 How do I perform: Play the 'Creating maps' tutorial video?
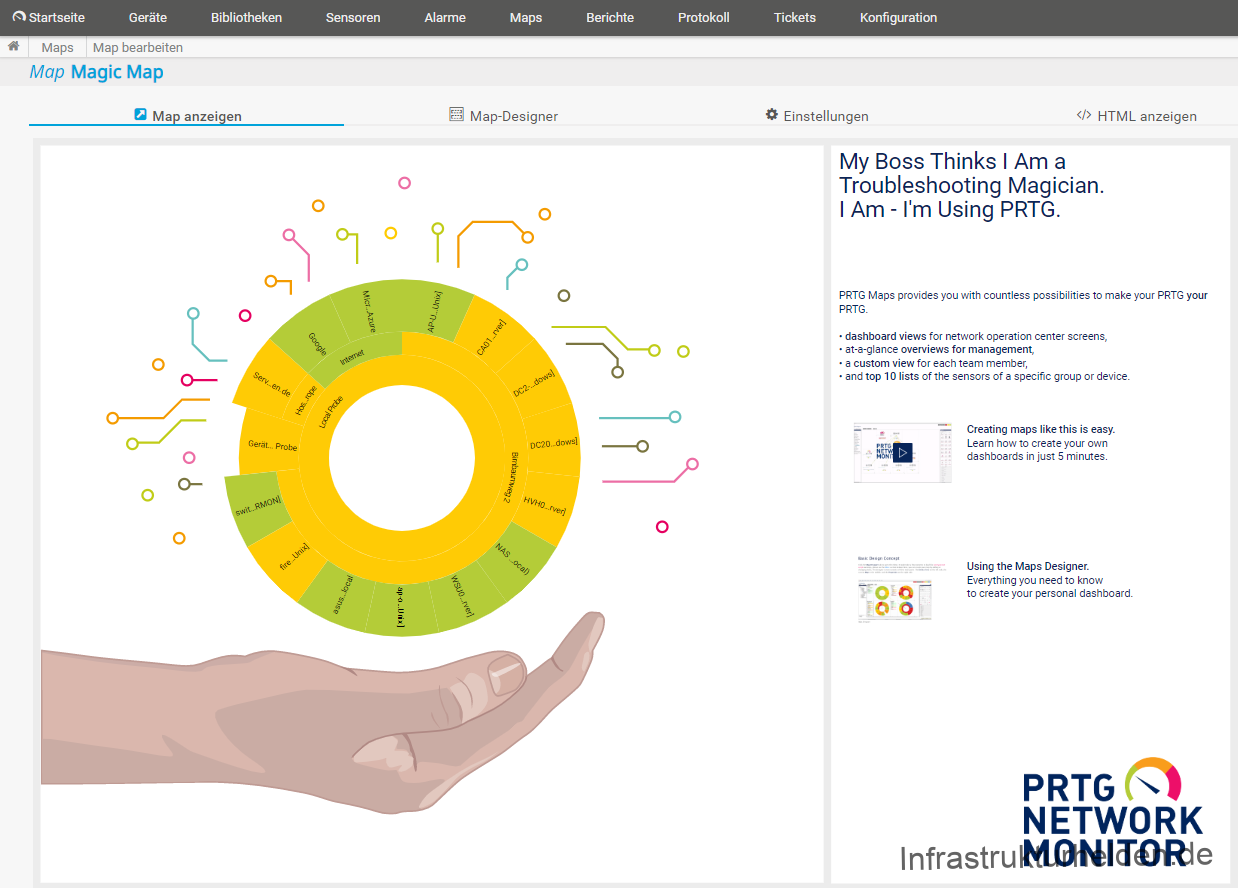(903, 452)
